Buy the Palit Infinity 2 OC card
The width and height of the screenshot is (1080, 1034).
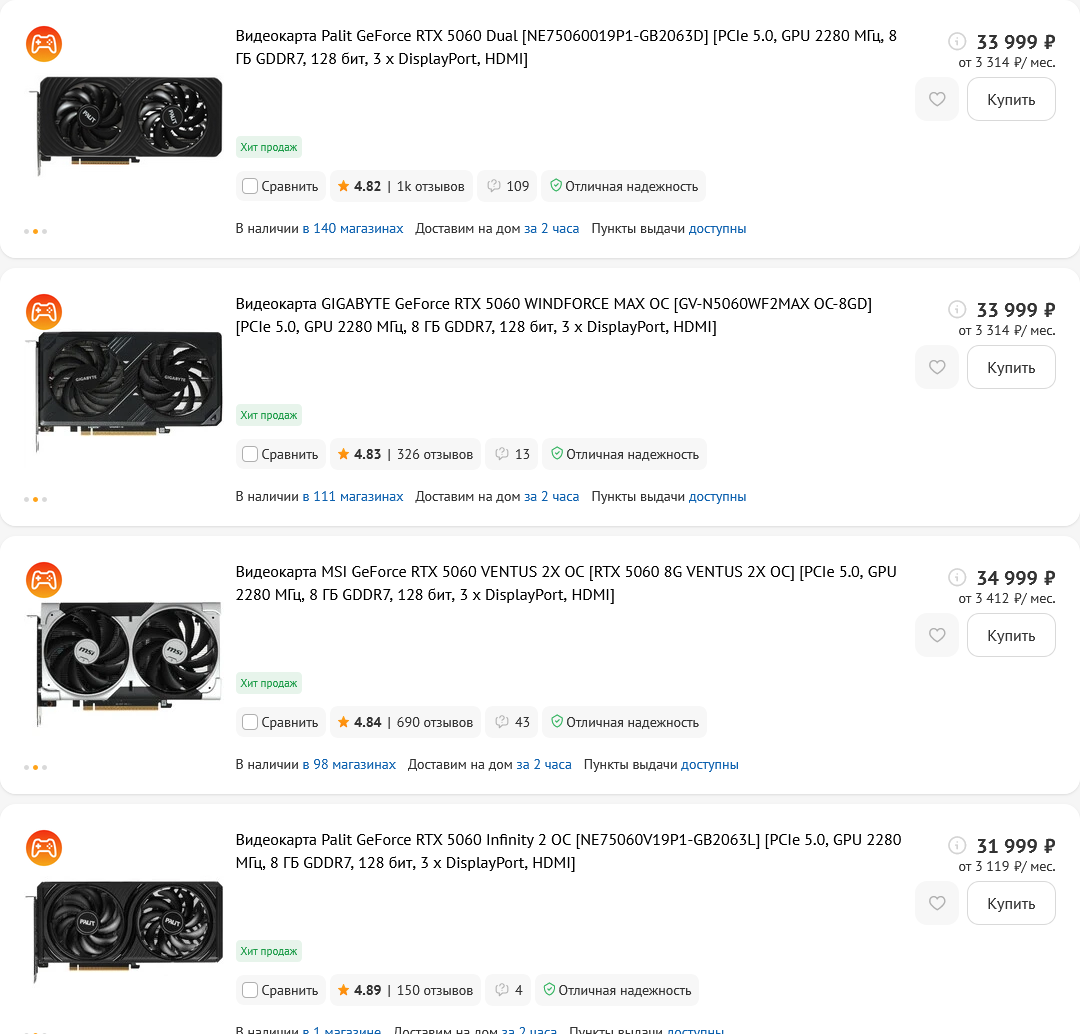(x=1011, y=903)
